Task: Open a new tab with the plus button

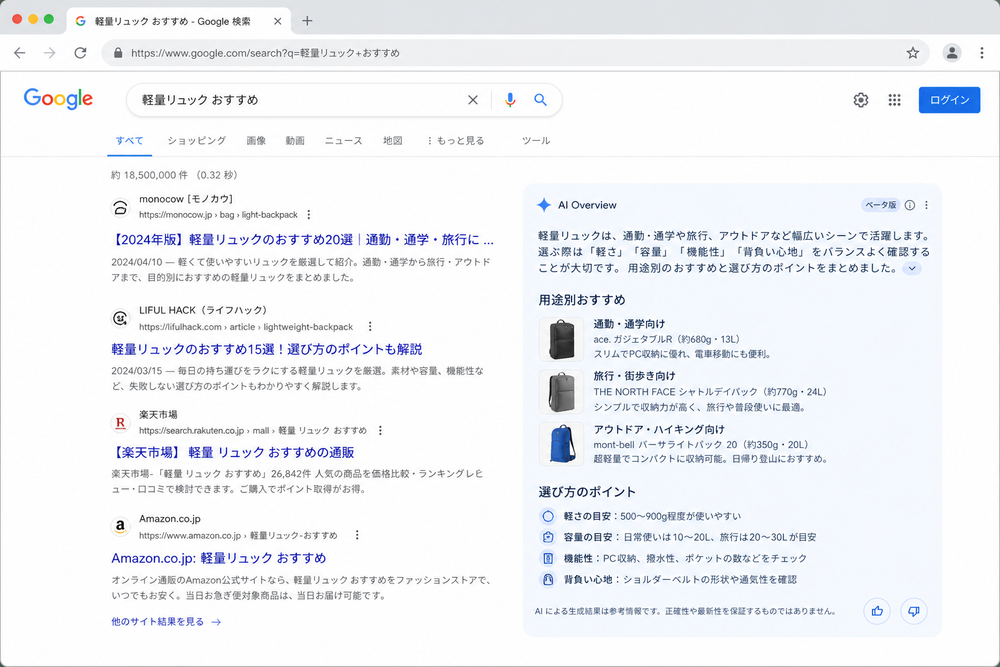Action: (307, 21)
